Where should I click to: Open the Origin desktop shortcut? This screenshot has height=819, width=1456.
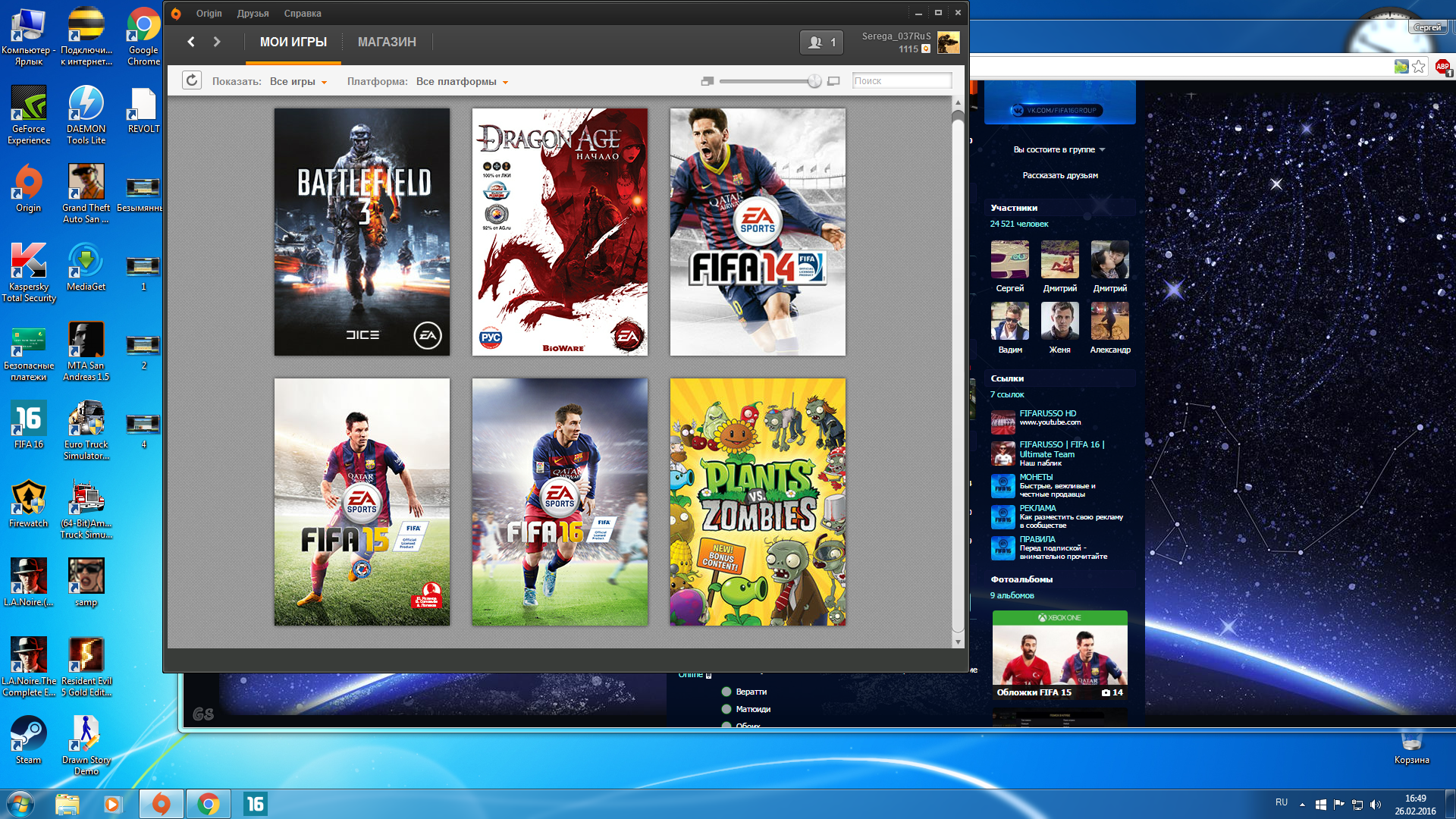pos(28,190)
